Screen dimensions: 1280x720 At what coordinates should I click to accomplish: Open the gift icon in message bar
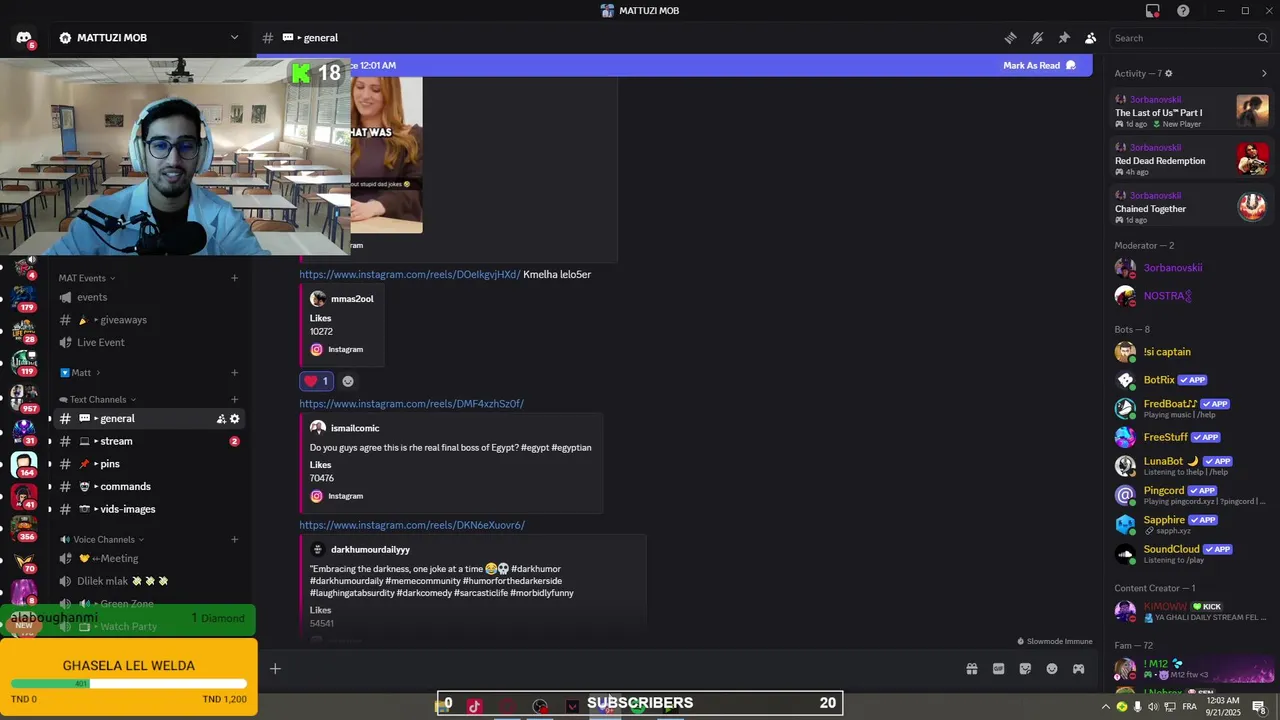(x=971, y=669)
